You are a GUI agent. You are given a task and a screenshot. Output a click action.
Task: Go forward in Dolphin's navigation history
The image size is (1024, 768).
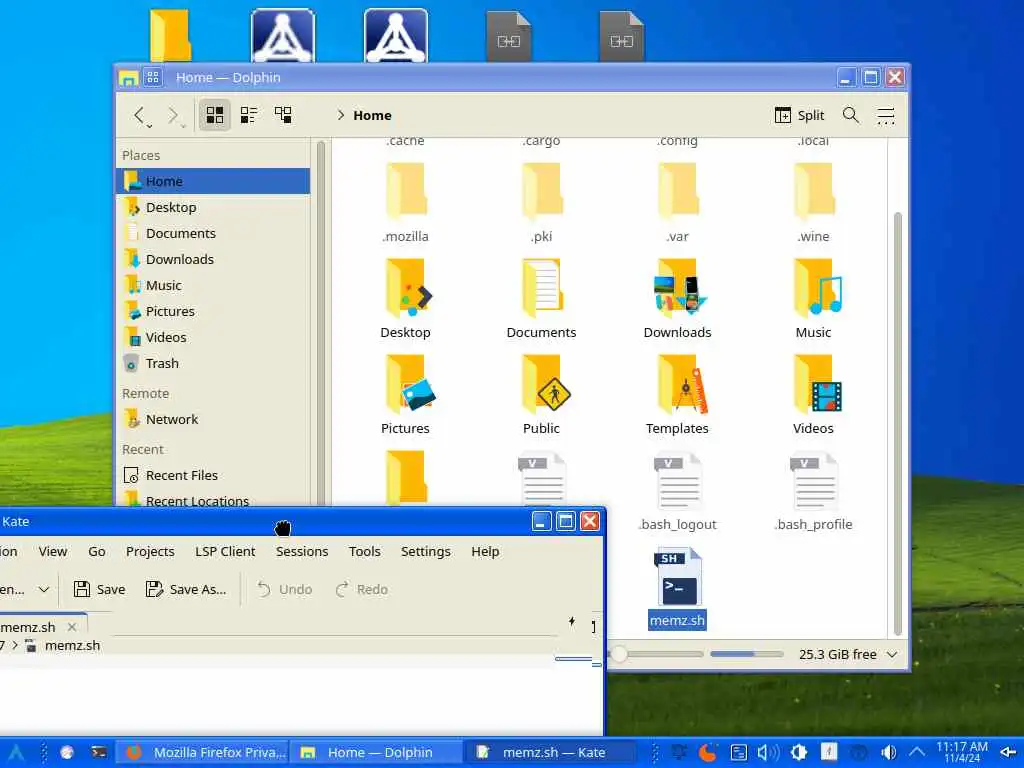tap(174, 116)
